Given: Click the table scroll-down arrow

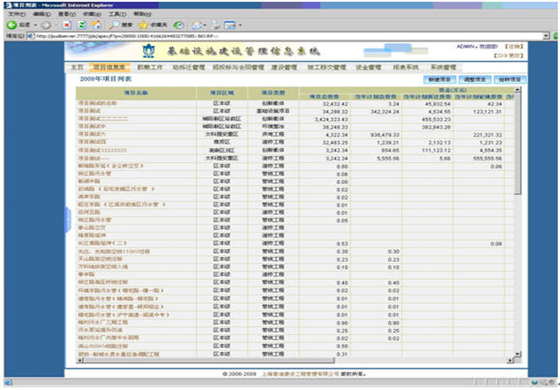Looking at the screenshot, I should point(518,354).
